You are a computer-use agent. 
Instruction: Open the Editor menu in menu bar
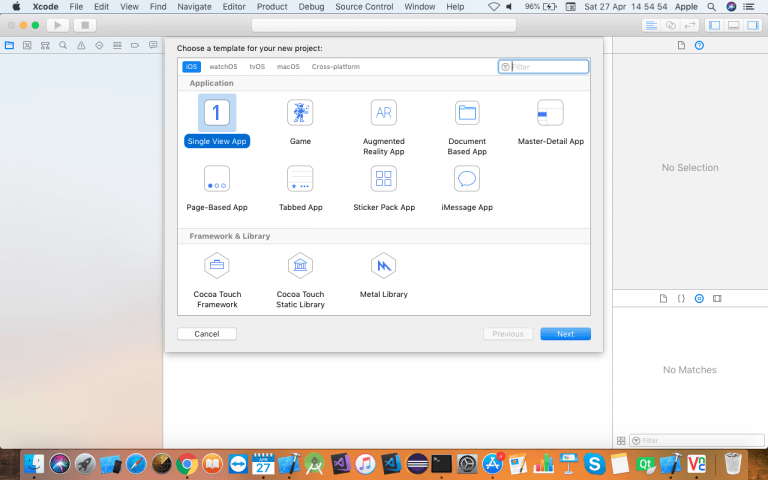[x=234, y=7]
